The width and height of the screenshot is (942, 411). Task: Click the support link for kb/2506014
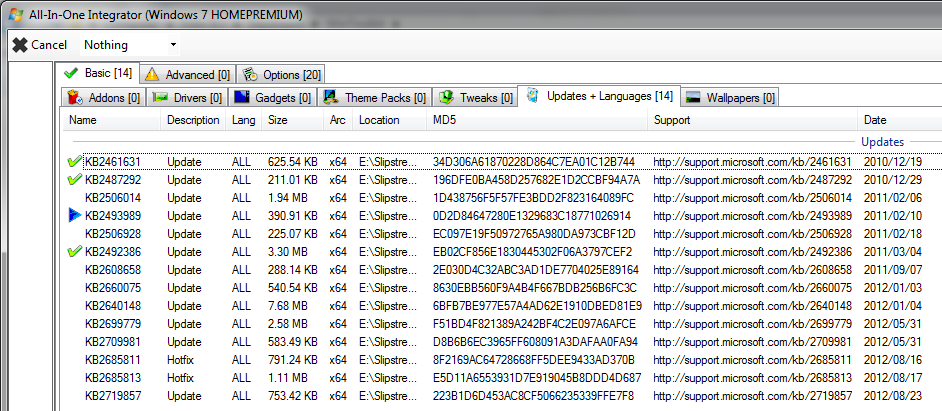point(752,198)
